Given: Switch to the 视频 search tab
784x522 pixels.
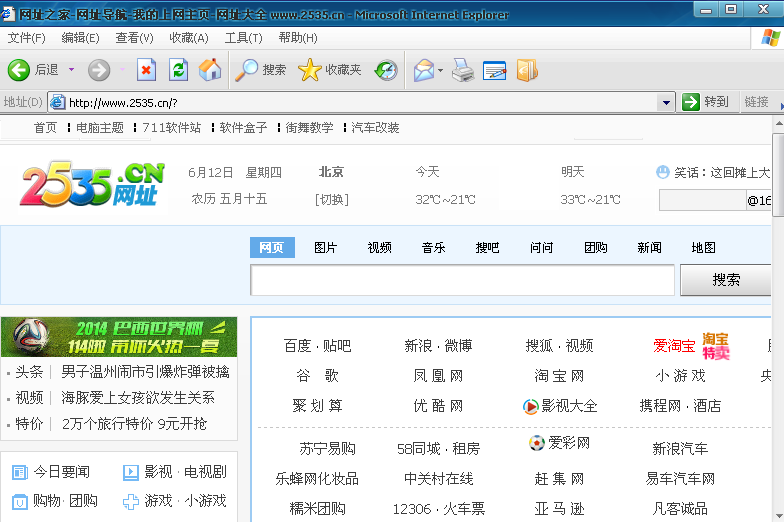Looking at the screenshot, I should click(x=380, y=248).
